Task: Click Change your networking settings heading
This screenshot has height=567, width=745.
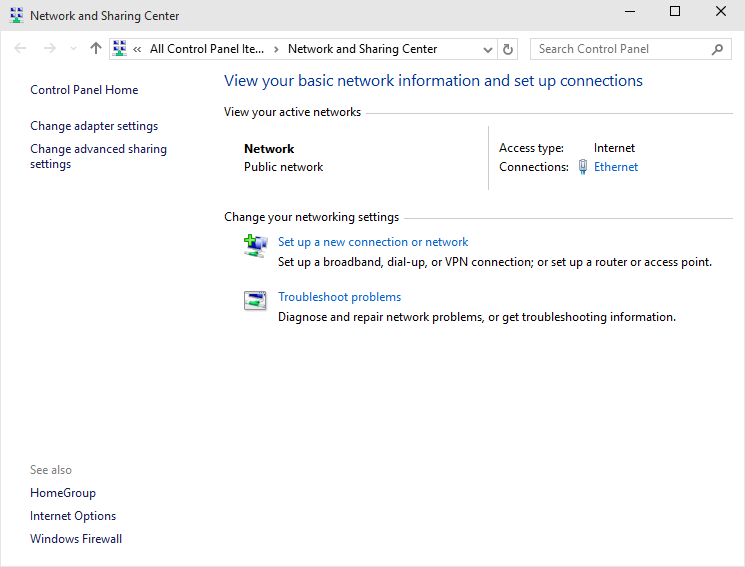Action: pos(311,217)
